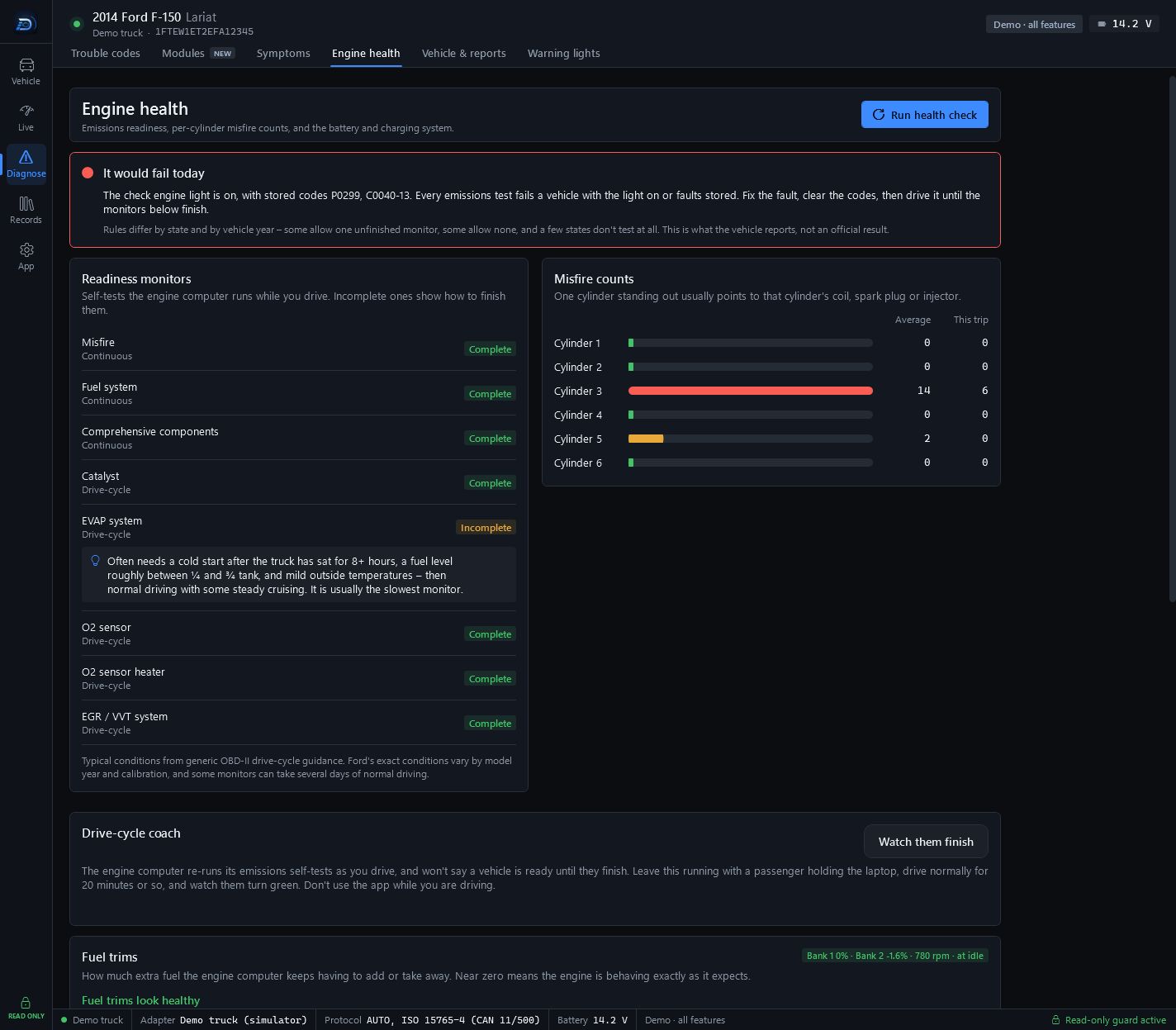The height and width of the screenshot is (1030, 1176).
Task: Click the Run health check button
Action: [x=925, y=115]
